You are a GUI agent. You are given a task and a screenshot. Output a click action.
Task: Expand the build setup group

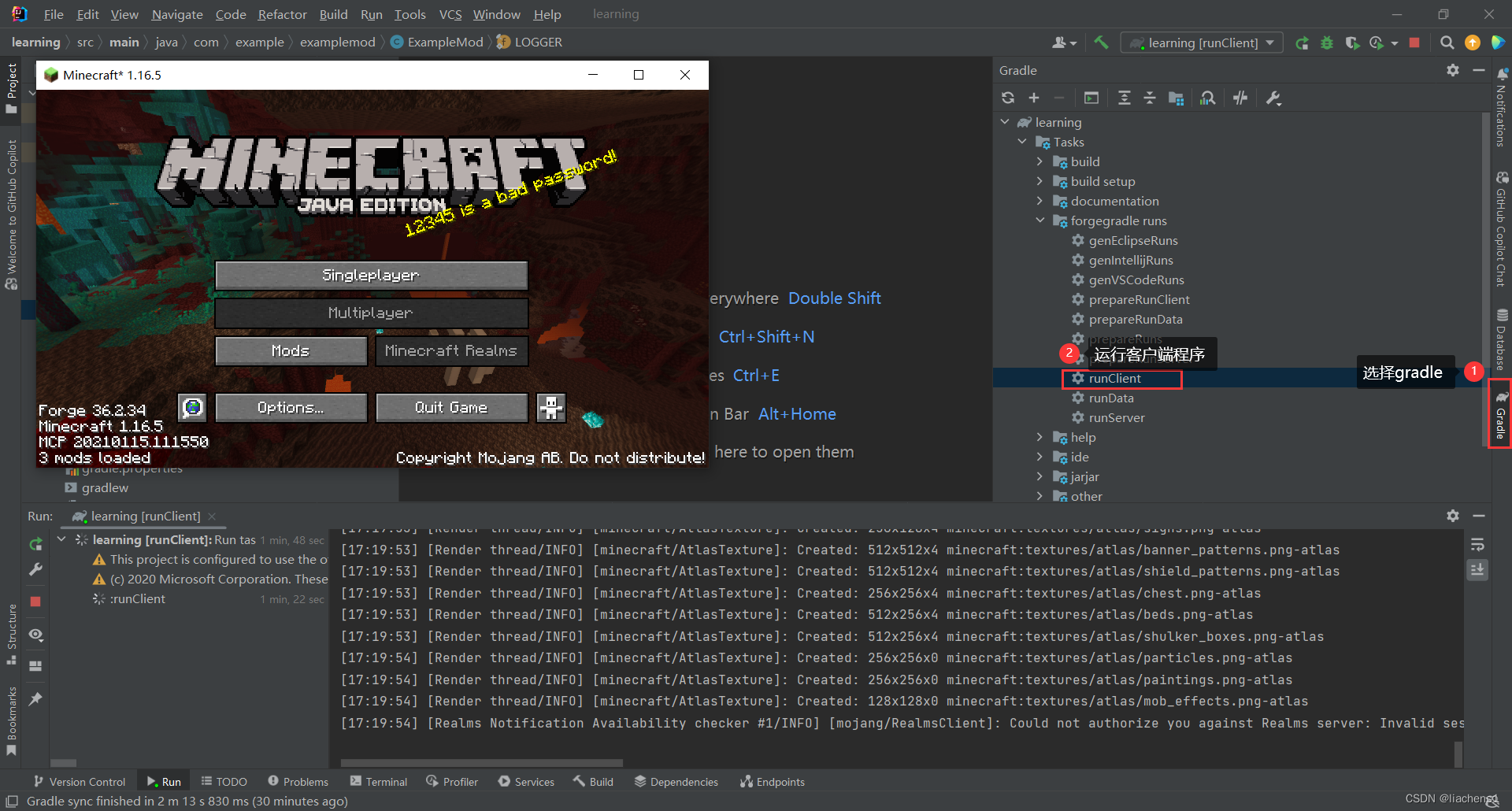[1039, 181]
